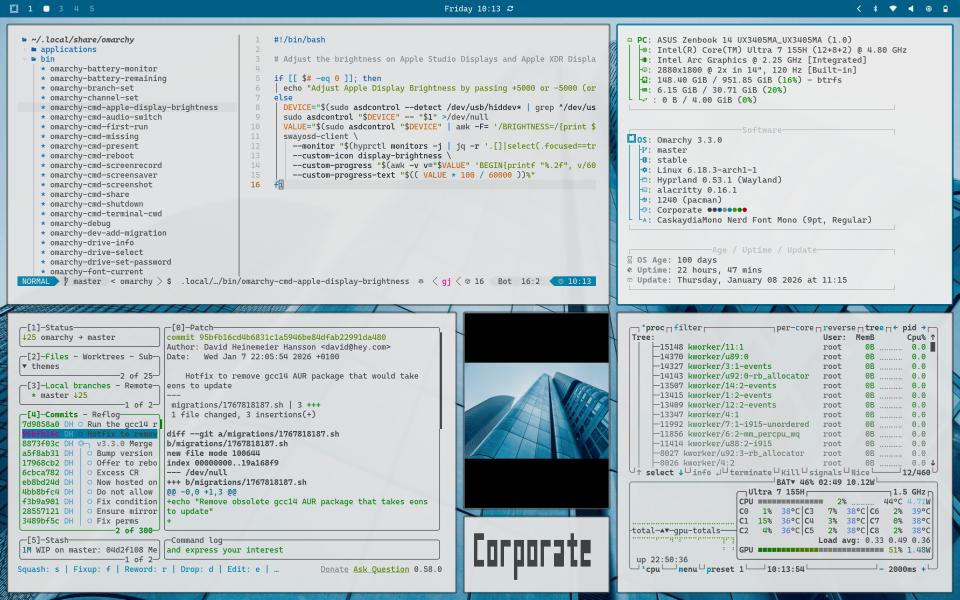960x600 pixels.
Task: Collapse the bin folder in file tree
Action: point(47,59)
